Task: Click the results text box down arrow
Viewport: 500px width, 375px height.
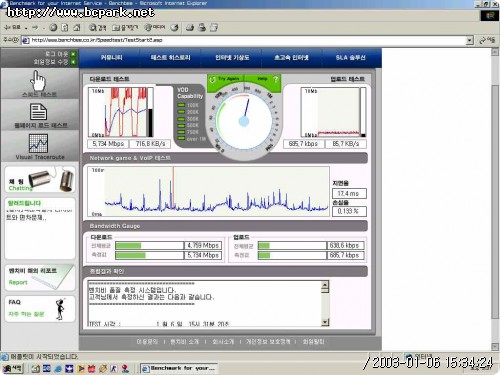Action: pyautogui.click(x=325, y=322)
